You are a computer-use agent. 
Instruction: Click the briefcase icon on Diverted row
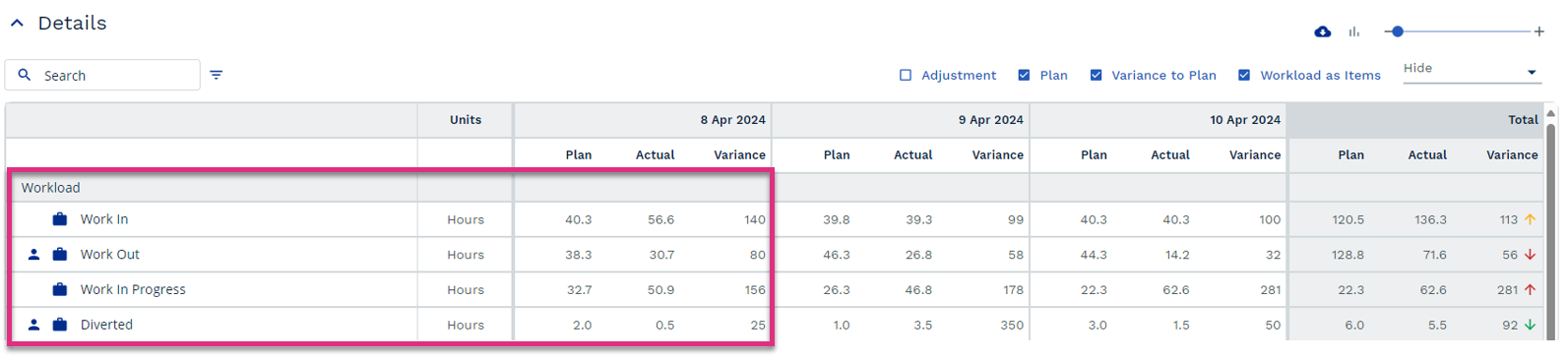[x=60, y=325]
